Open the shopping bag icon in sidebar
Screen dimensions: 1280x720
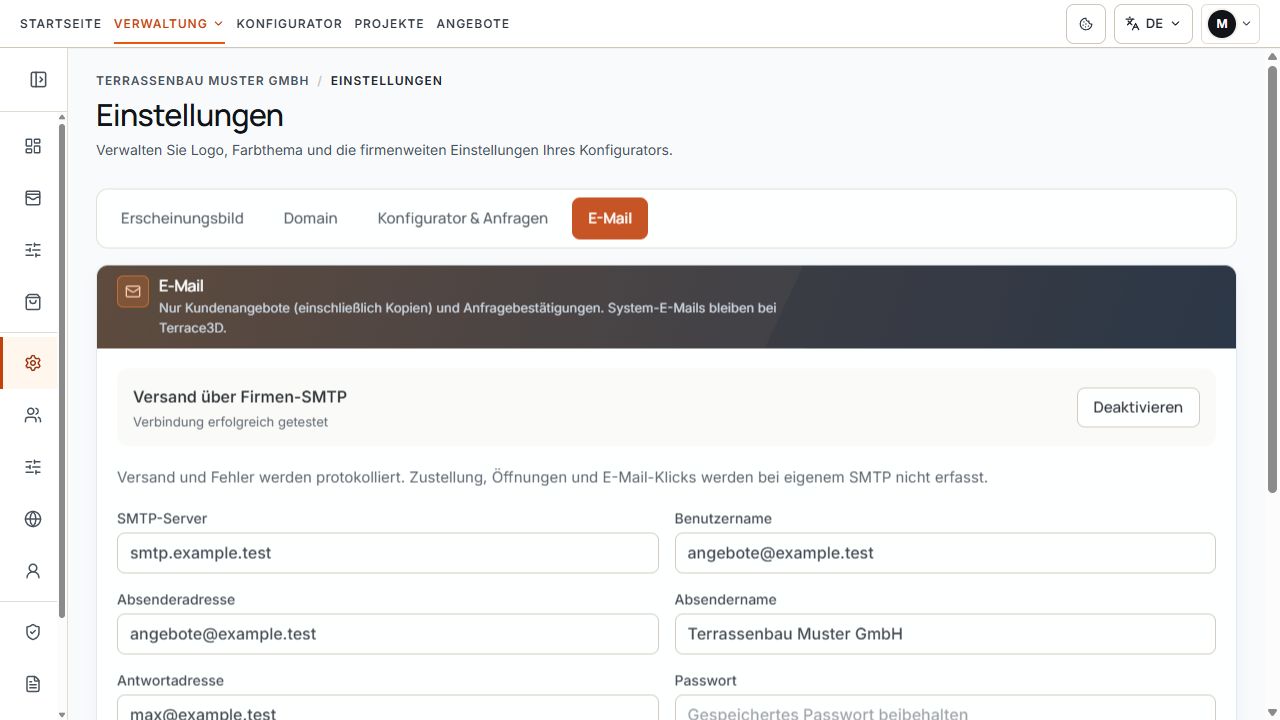[x=33, y=302]
